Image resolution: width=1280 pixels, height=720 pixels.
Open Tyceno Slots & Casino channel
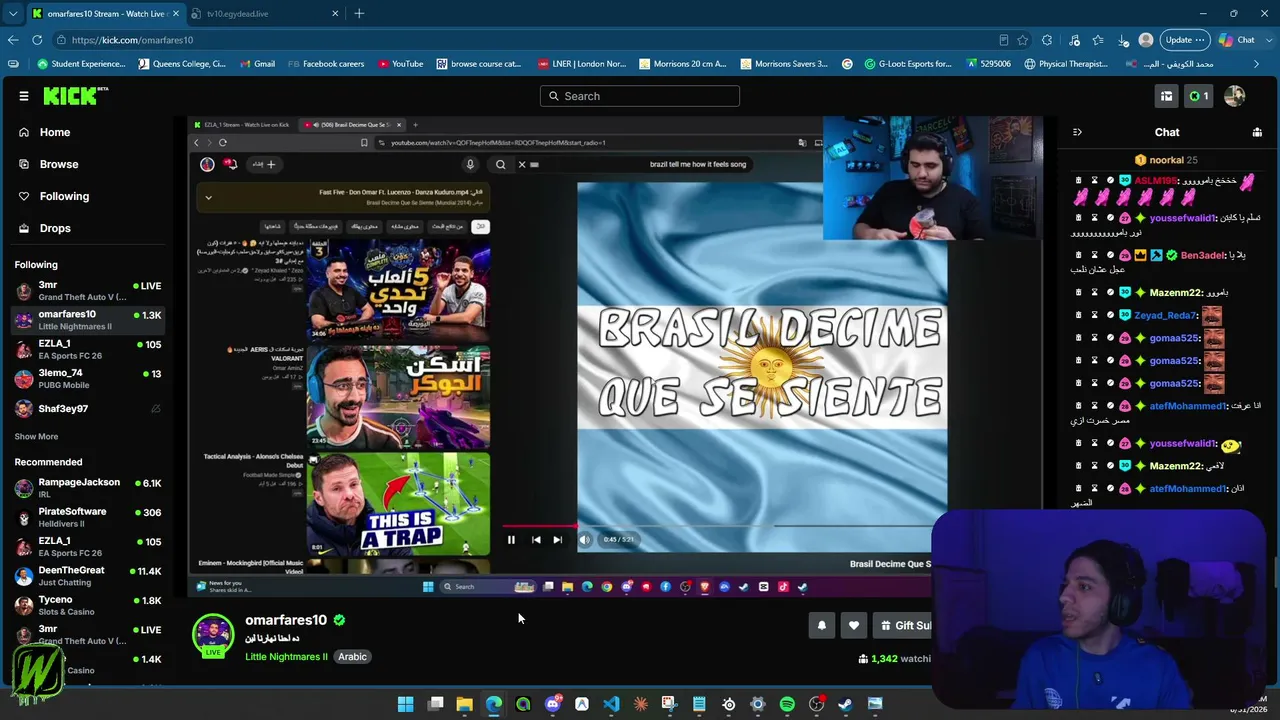click(x=89, y=605)
